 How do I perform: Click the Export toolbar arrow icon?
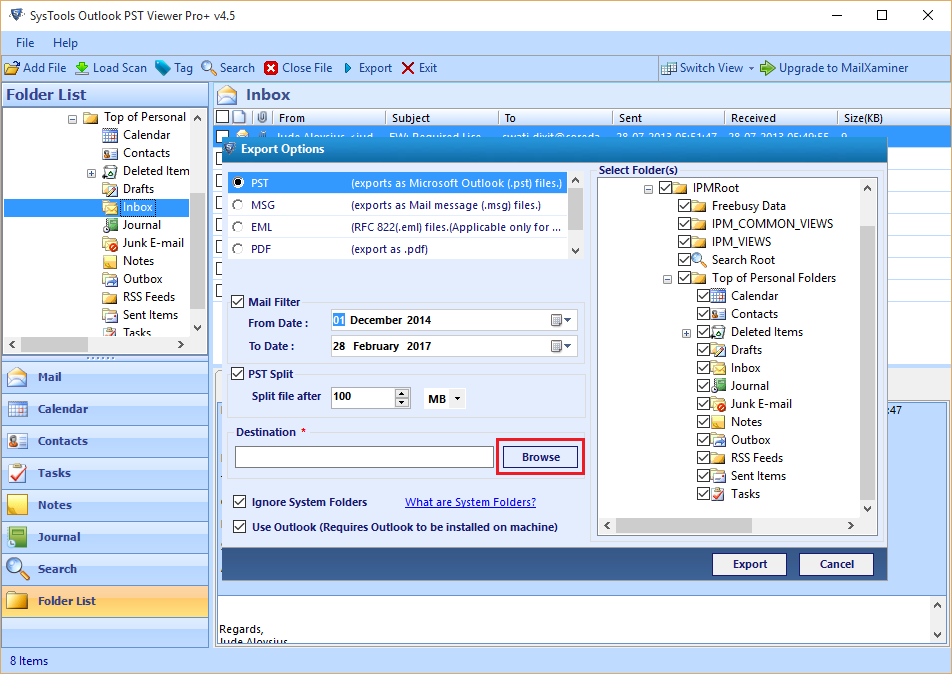click(348, 68)
